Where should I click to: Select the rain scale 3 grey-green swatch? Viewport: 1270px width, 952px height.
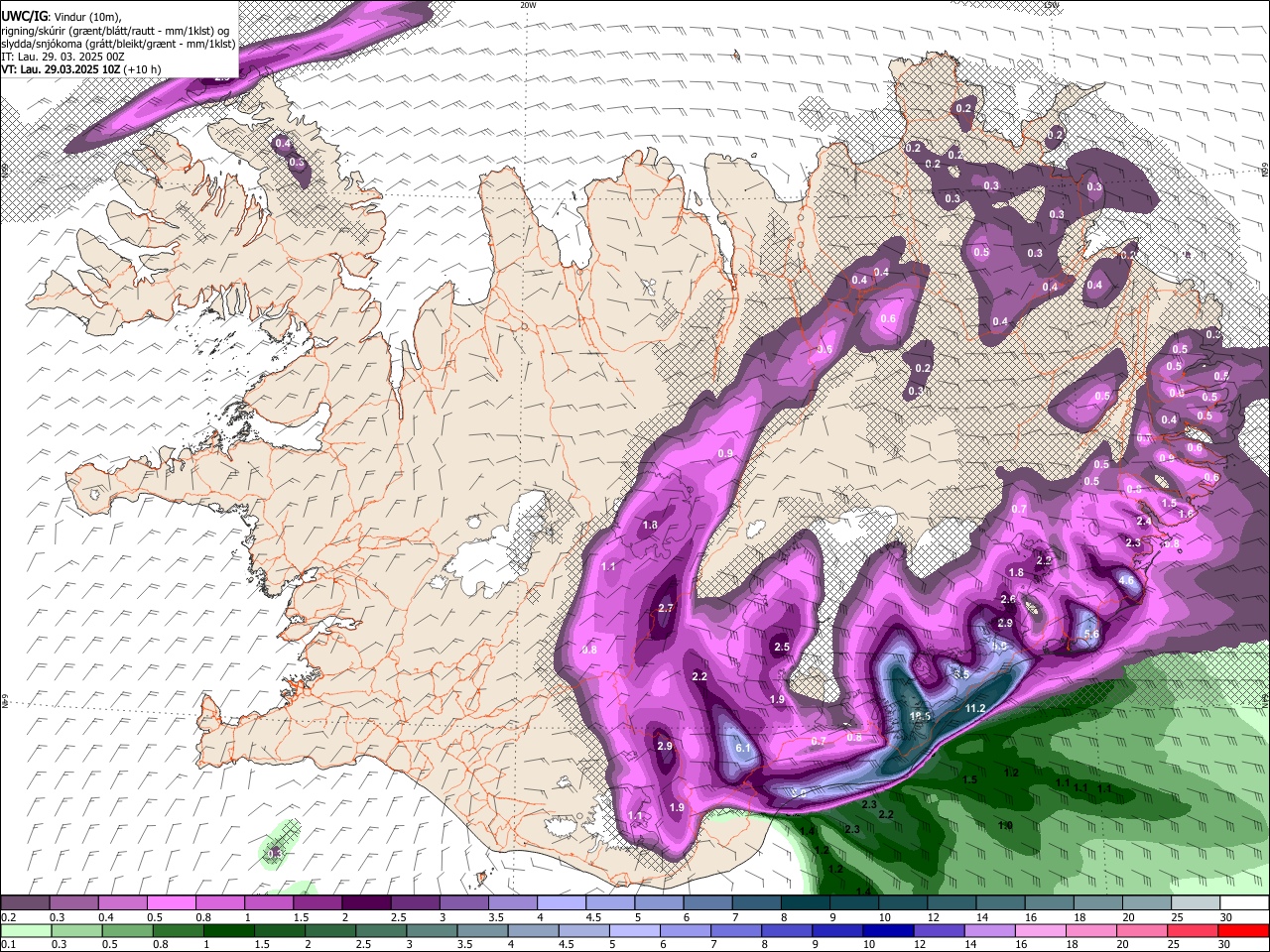pos(432,930)
